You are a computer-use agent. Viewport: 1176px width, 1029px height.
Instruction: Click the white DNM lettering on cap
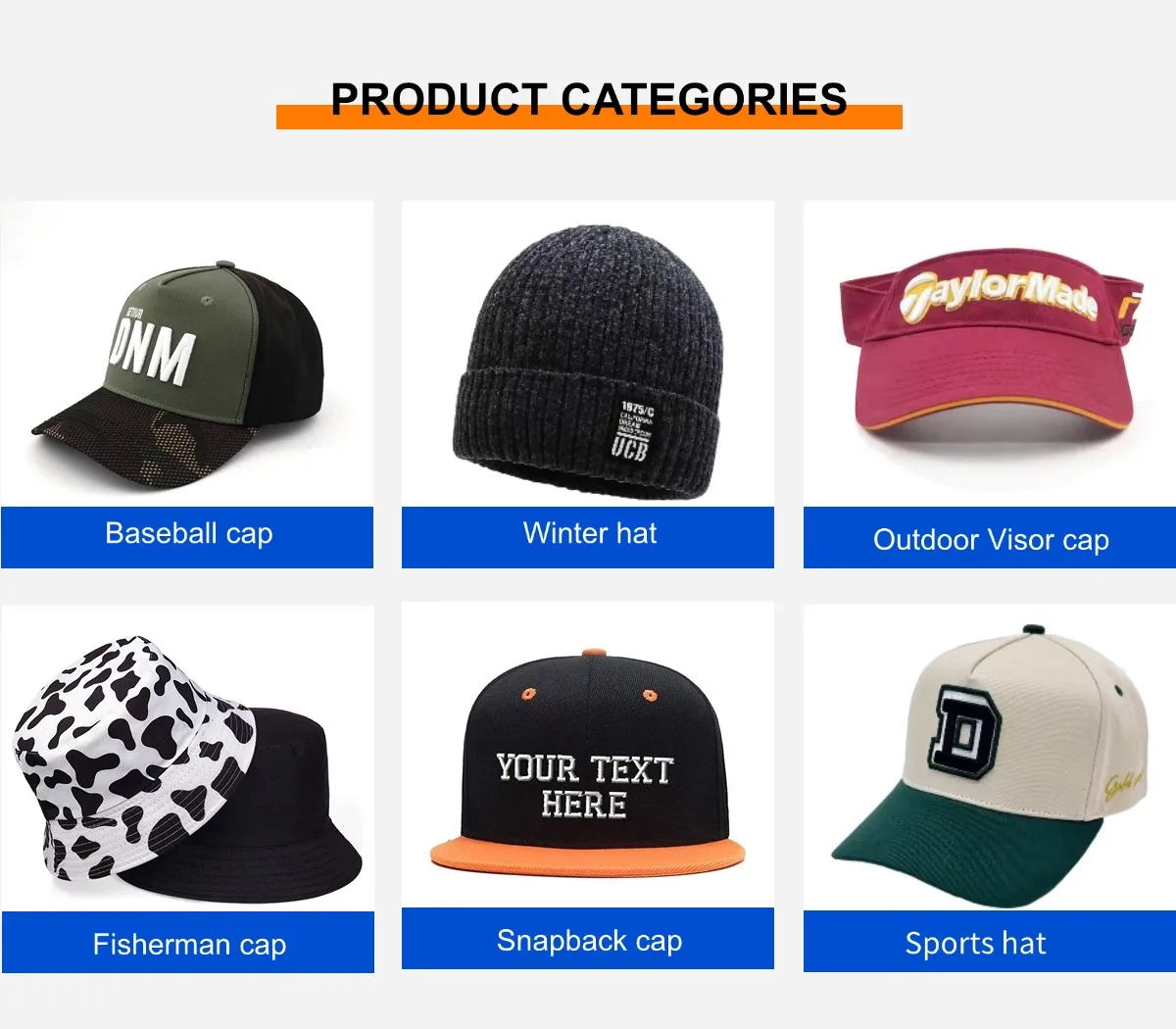[152, 351]
